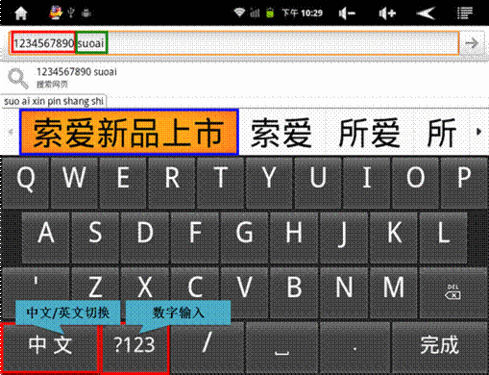Tap the battery indicator icon
The height and width of the screenshot is (375, 489).
pos(270,13)
